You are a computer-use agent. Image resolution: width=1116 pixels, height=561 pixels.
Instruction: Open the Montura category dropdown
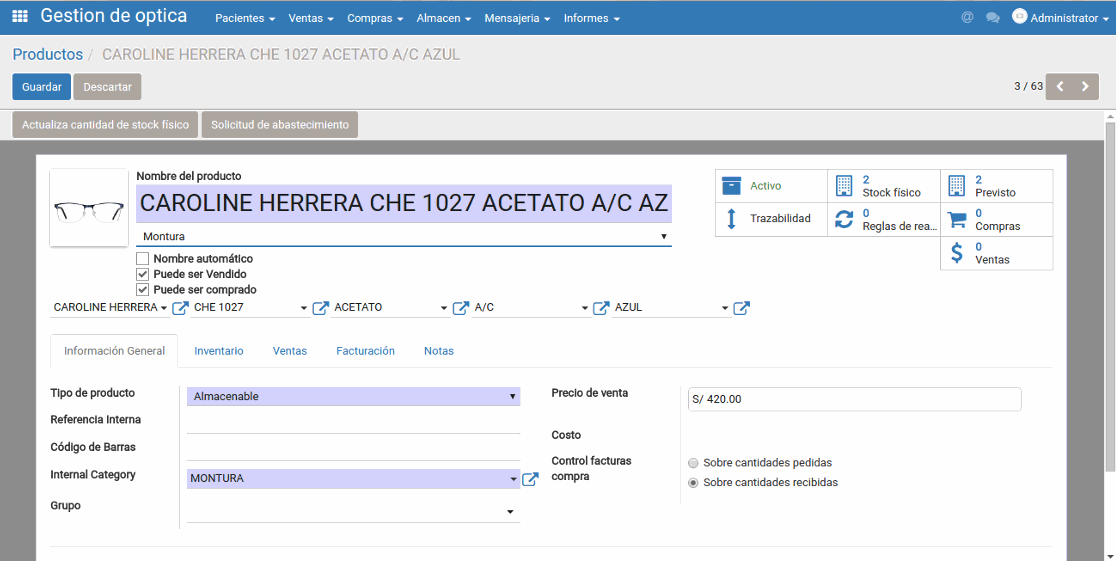click(403, 237)
